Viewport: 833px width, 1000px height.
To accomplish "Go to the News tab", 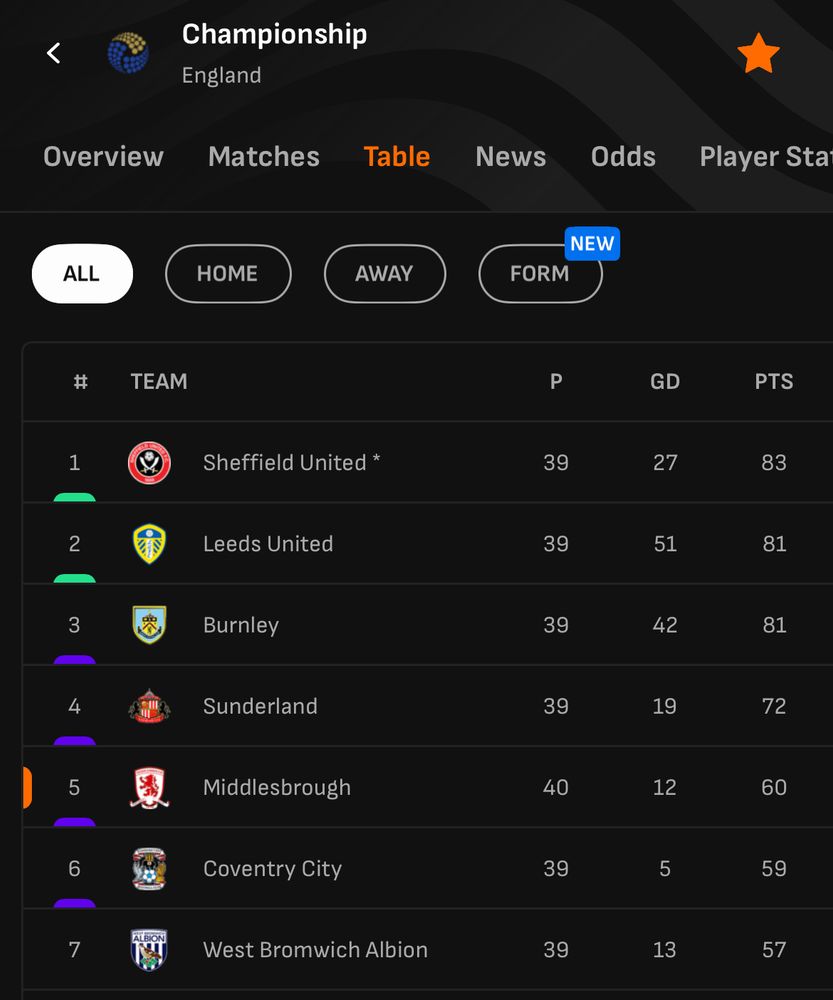I will coord(511,157).
